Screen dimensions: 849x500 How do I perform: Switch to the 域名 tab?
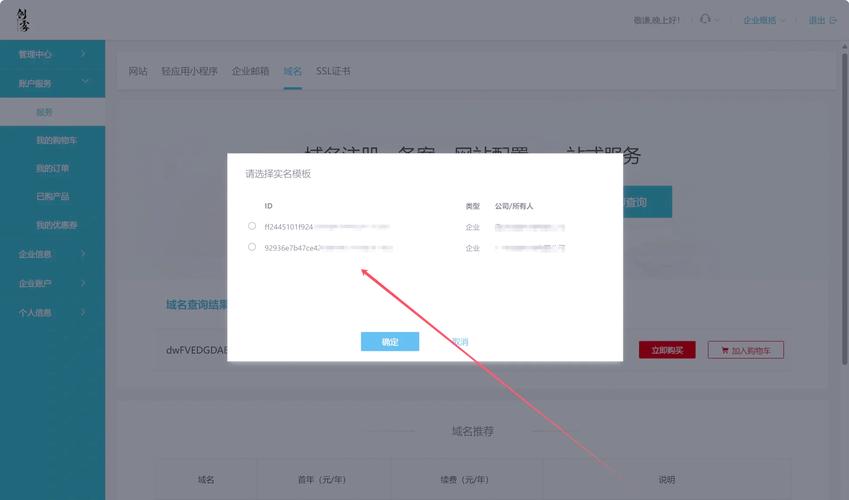[x=292, y=71]
